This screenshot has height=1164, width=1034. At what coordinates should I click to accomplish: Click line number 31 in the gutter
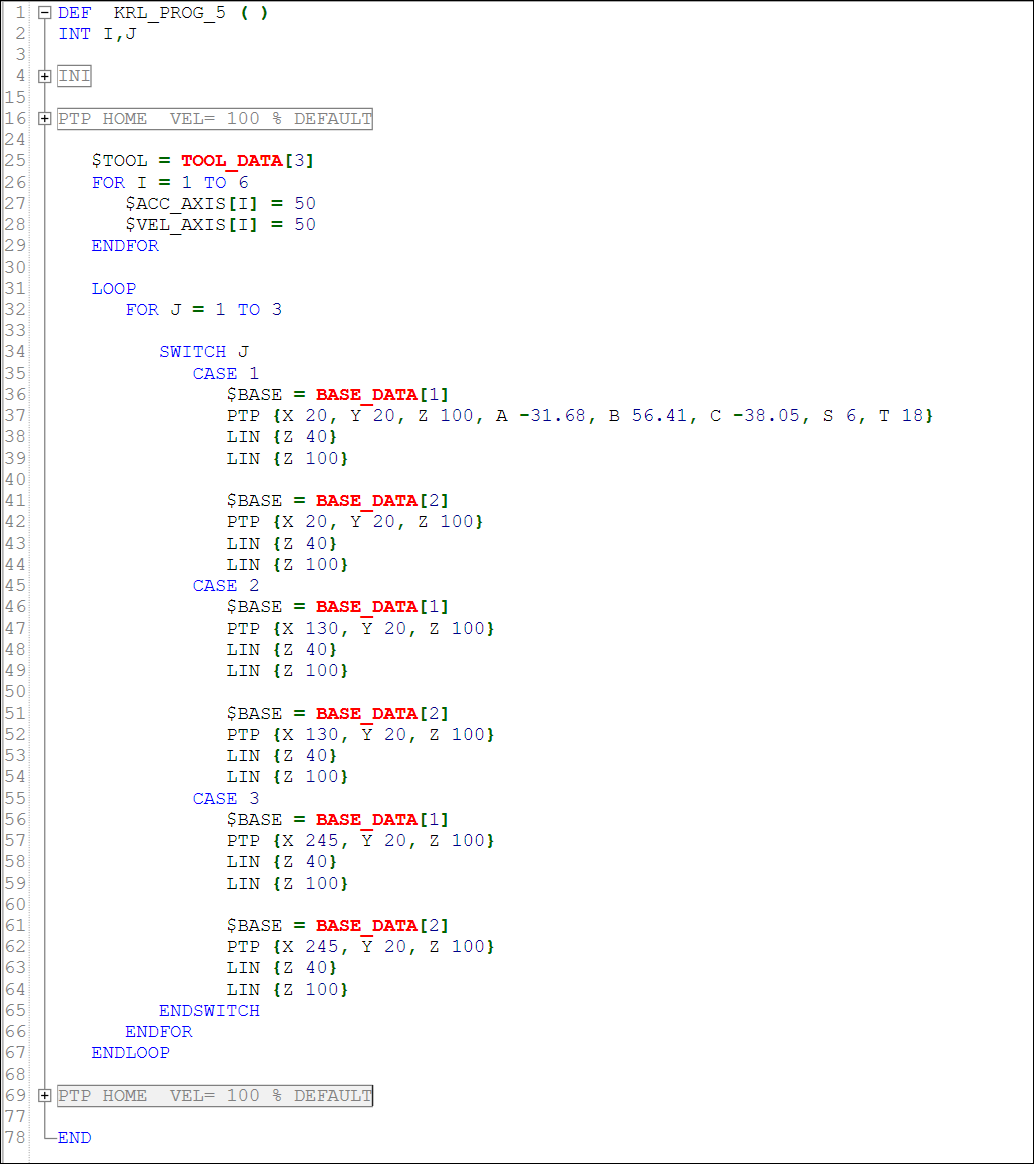15,289
